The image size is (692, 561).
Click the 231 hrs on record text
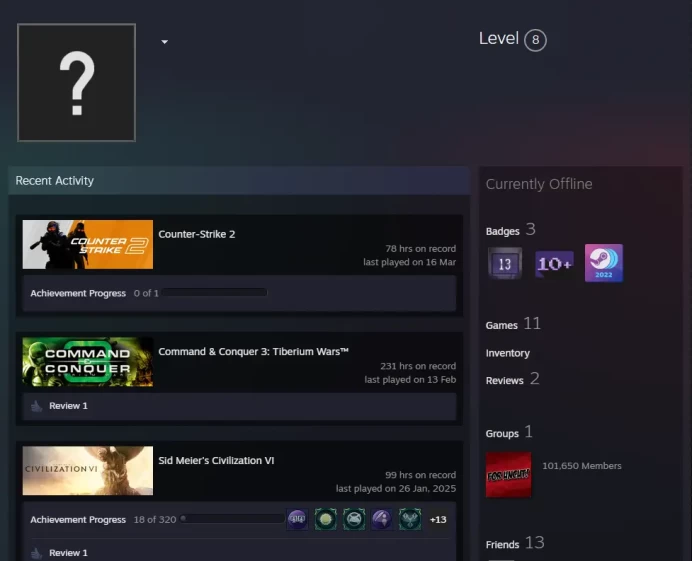click(x=418, y=366)
